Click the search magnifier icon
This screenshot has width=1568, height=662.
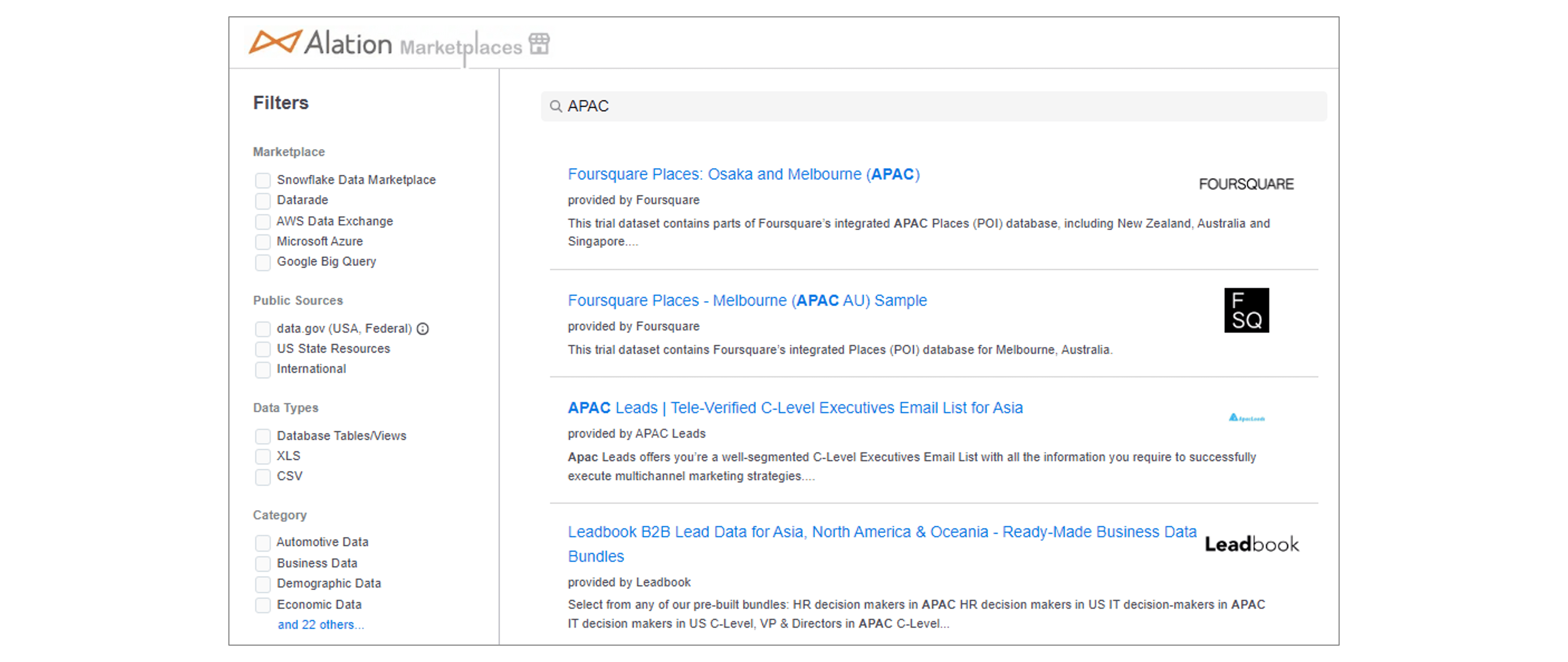click(556, 107)
